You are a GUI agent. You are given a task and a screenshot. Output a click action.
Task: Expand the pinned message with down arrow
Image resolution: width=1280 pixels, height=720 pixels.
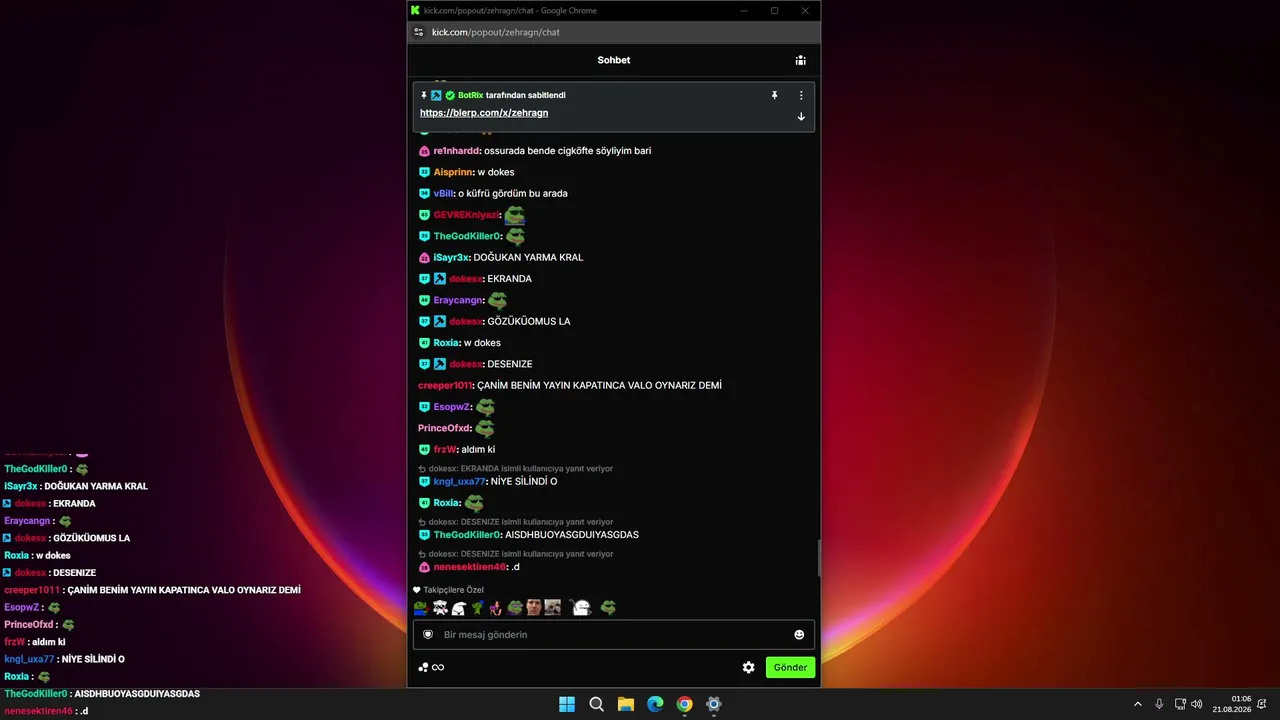(801, 116)
